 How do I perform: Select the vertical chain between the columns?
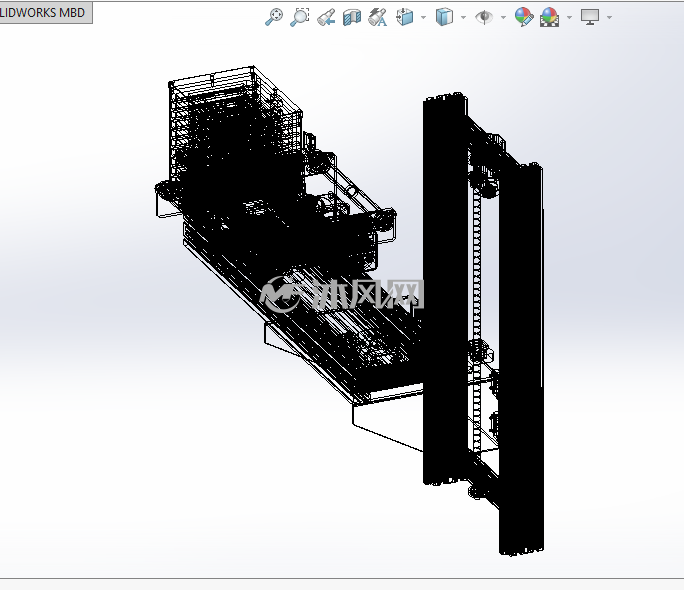[x=476, y=323]
